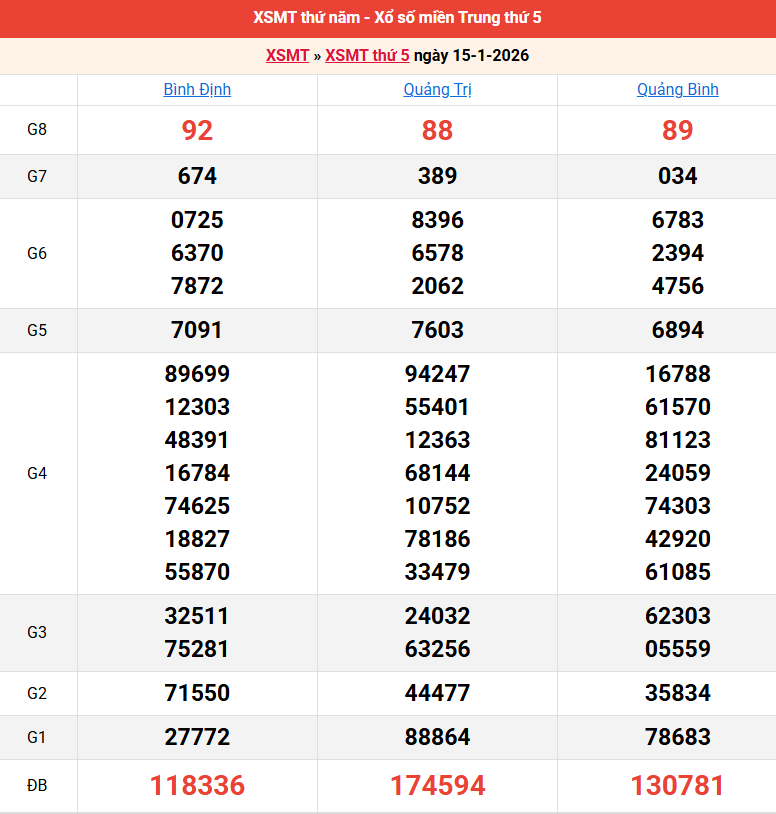Click the G4 row label
776x814 pixels.
coord(37,473)
